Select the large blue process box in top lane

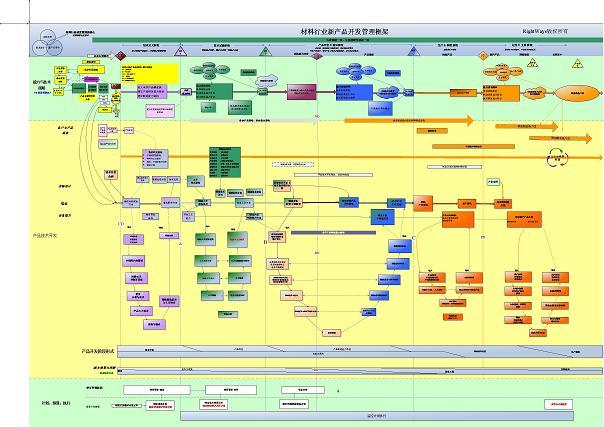354,92
